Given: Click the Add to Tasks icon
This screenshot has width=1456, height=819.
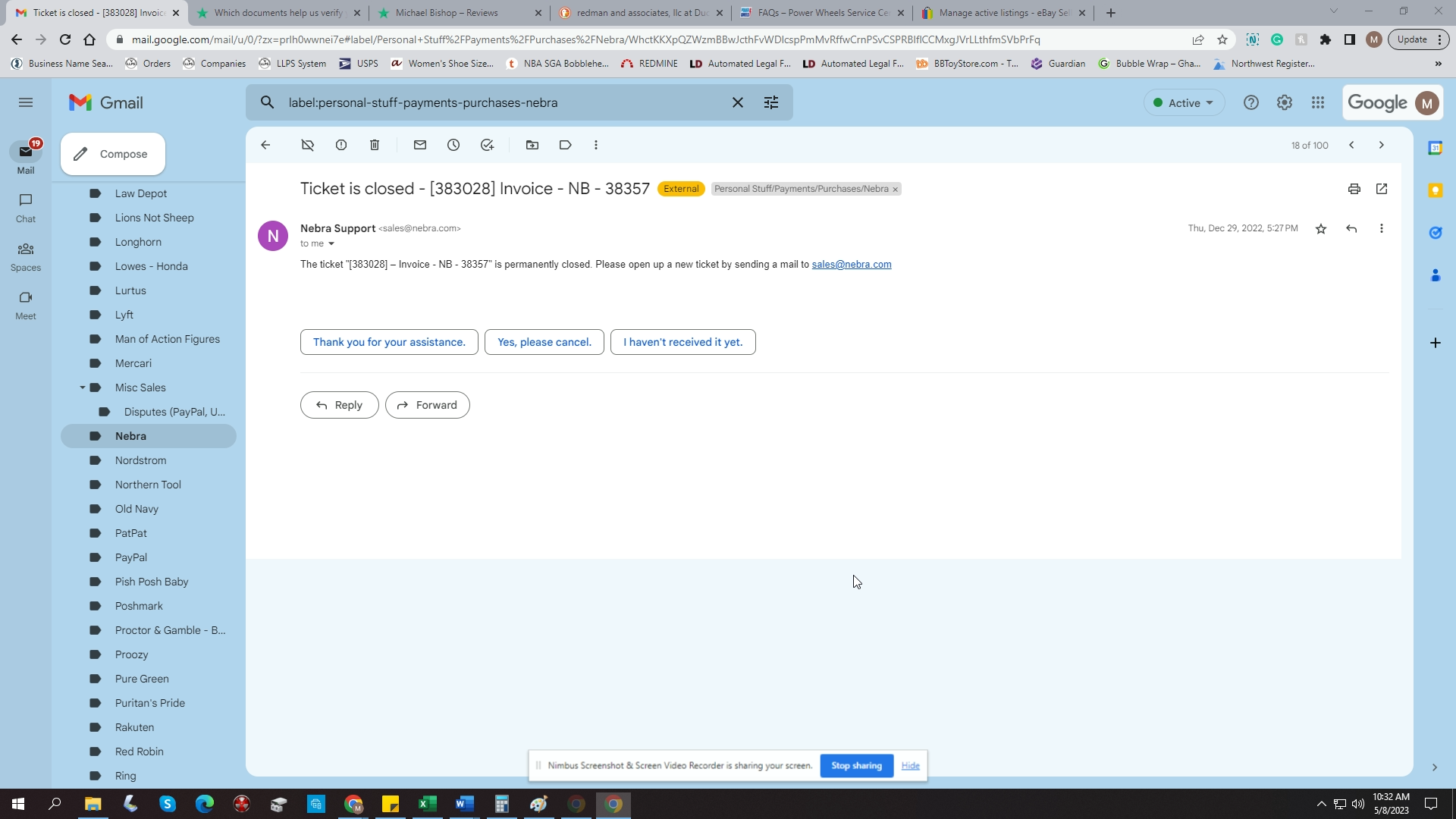Looking at the screenshot, I should 487,145.
